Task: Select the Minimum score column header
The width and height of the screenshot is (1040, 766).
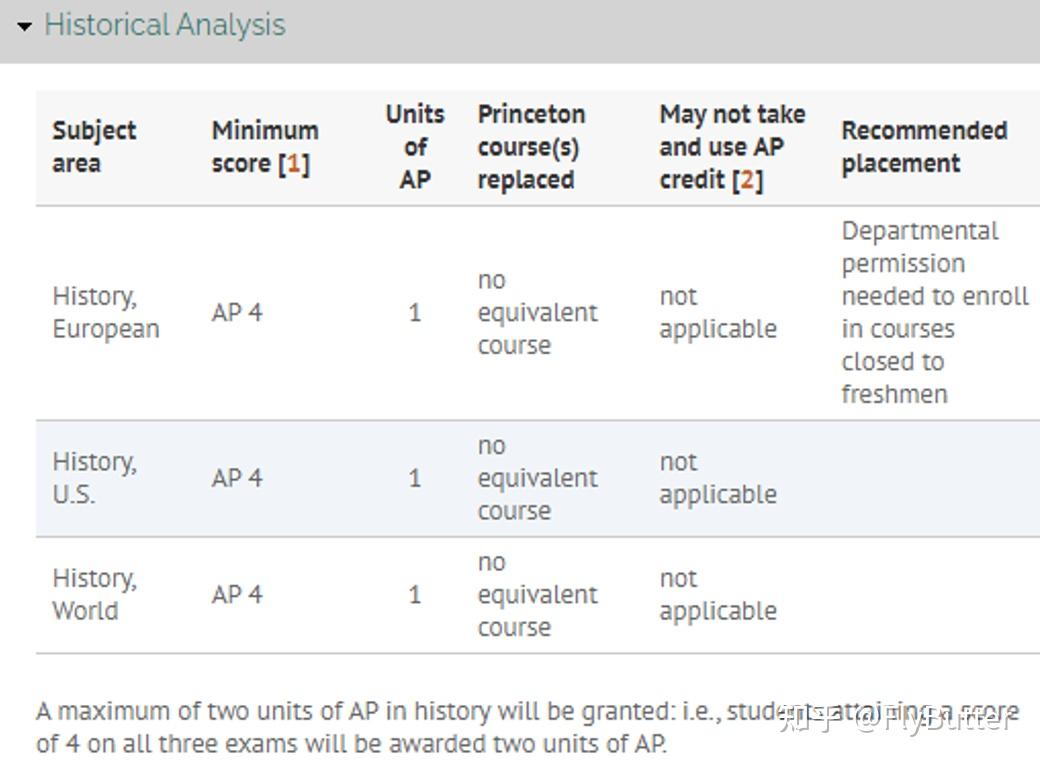Action: tap(264, 146)
